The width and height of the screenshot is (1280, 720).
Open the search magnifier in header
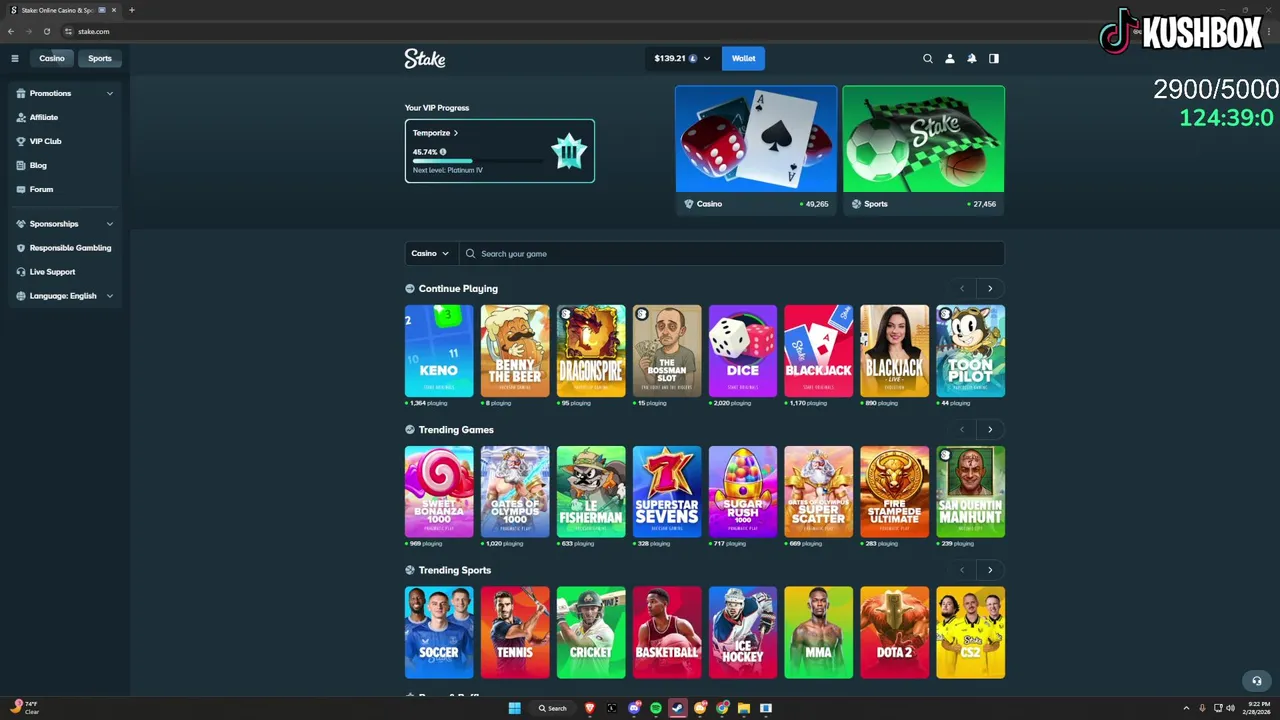[928, 58]
